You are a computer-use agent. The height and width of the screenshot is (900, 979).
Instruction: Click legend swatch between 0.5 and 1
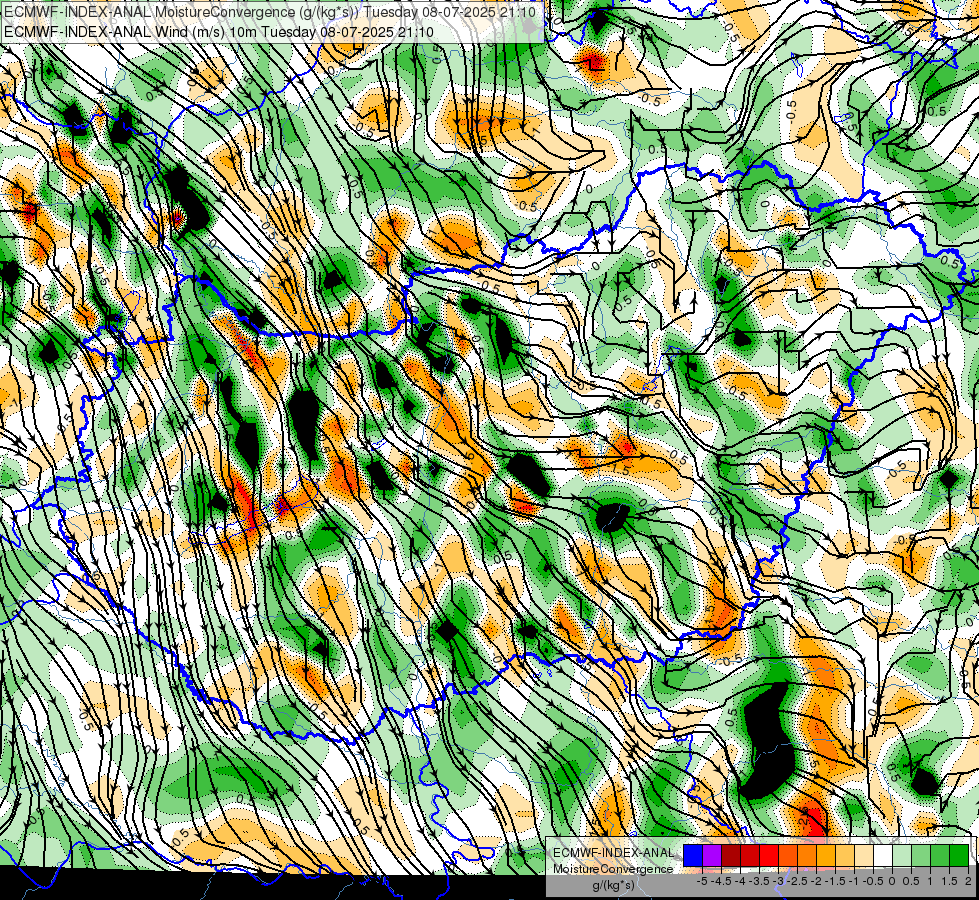tap(921, 856)
